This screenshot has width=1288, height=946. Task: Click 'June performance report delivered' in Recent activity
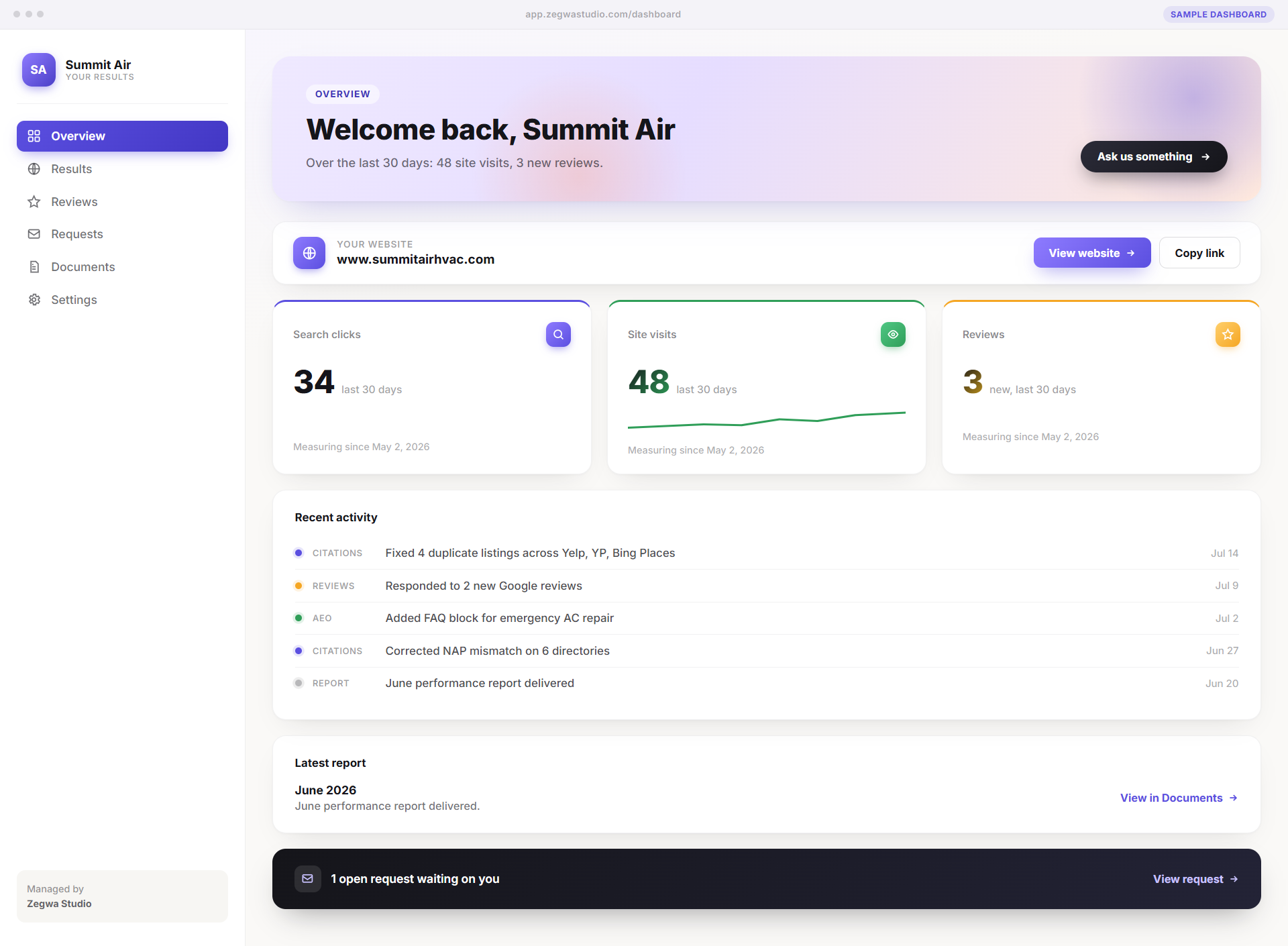click(x=480, y=683)
